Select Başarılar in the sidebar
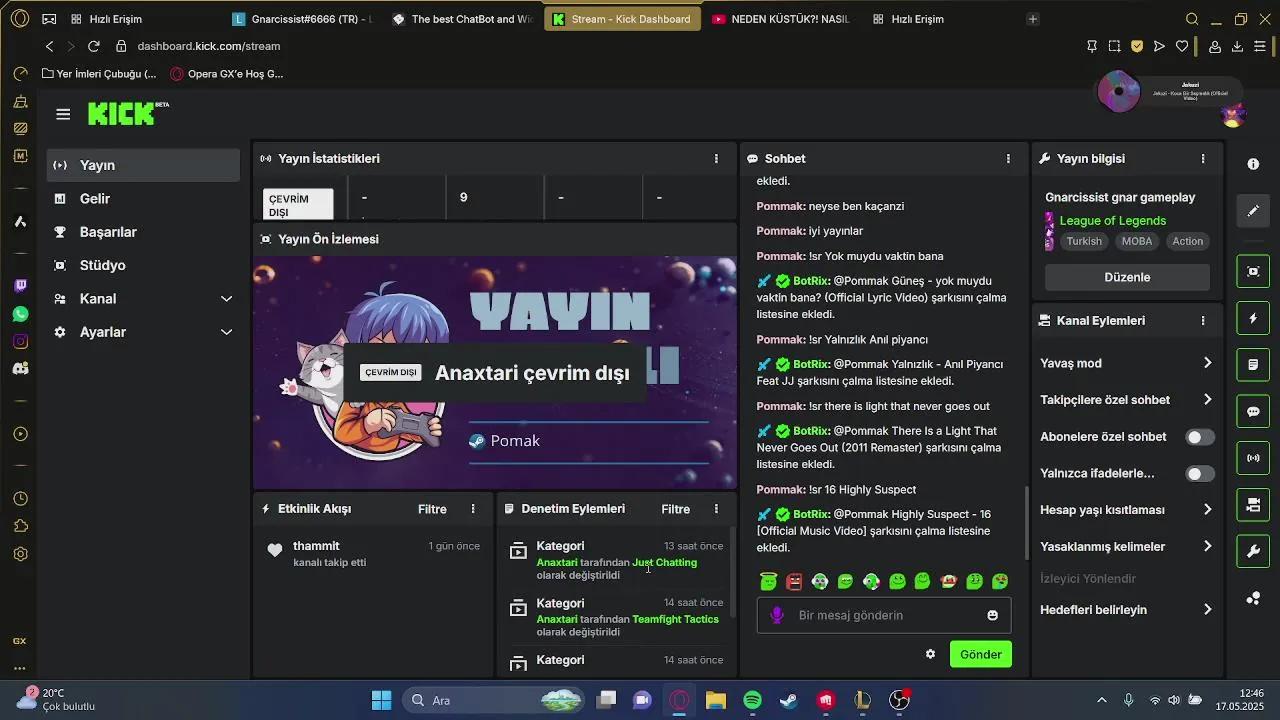This screenshot has height=720, width=1280. [143, 232]
